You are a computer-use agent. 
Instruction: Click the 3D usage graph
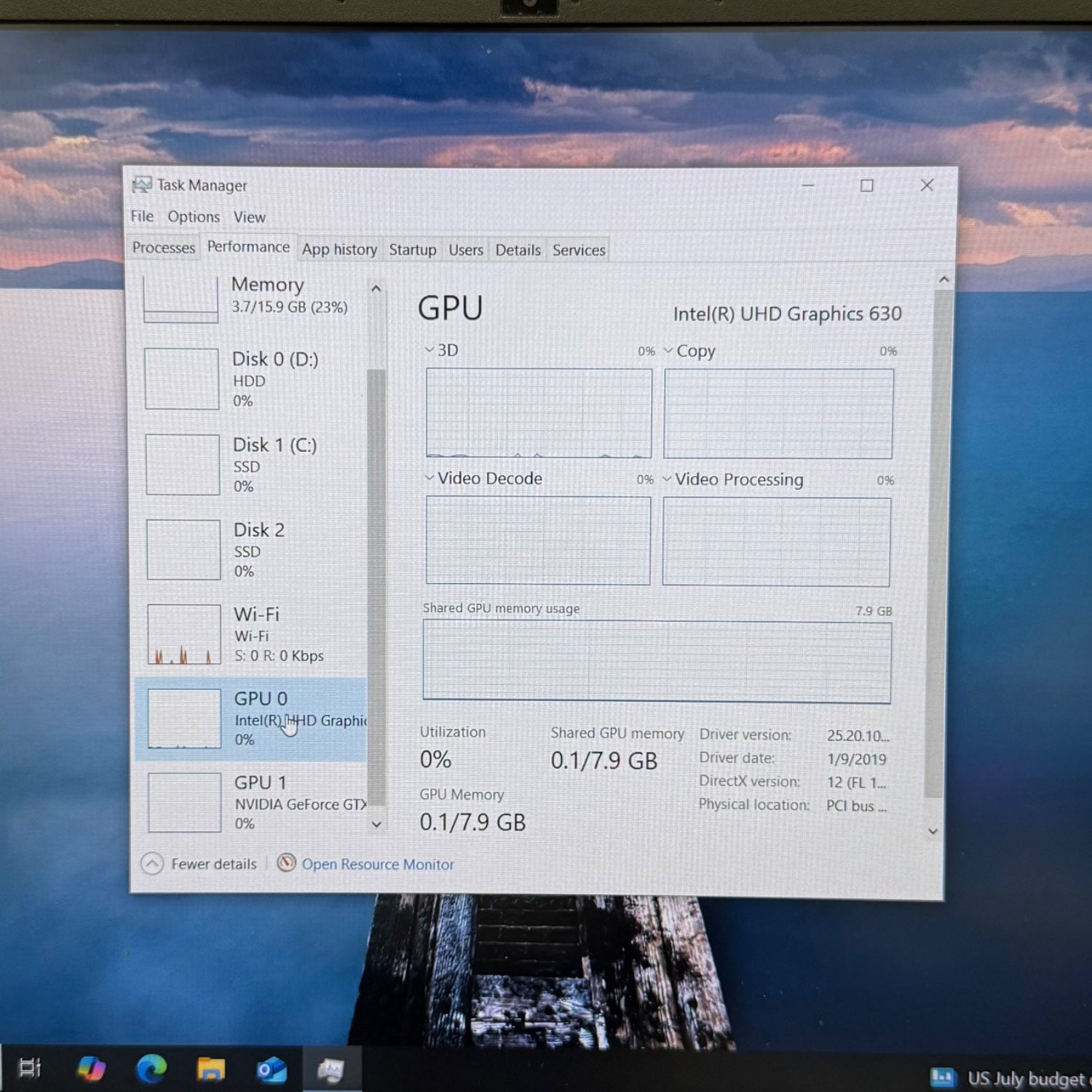pyautogui.click(x=539, y=413)
